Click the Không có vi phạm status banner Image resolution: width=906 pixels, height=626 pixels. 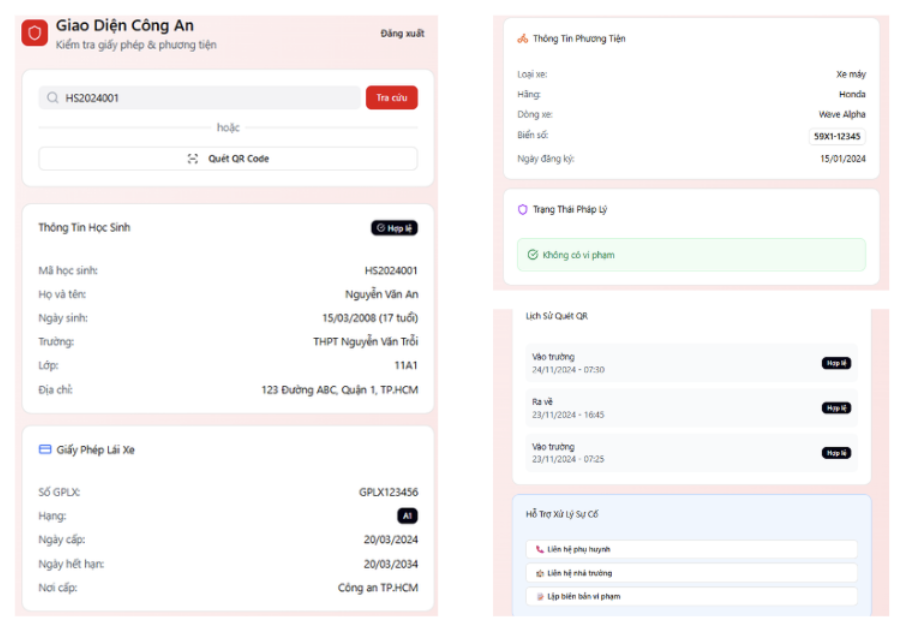tap(691, 255)
